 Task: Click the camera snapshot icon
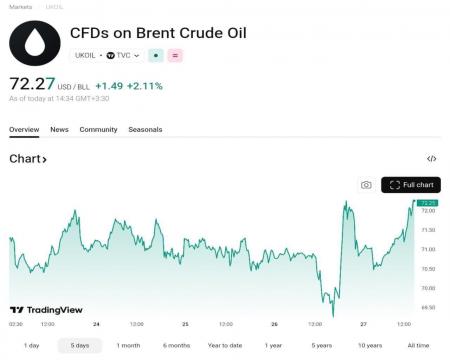point(366,185)
